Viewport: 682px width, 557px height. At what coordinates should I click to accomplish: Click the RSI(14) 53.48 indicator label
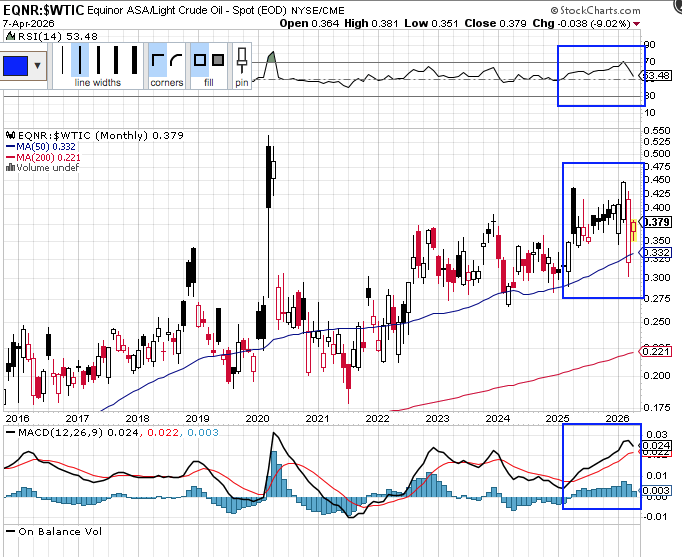(x=57, y=37)
